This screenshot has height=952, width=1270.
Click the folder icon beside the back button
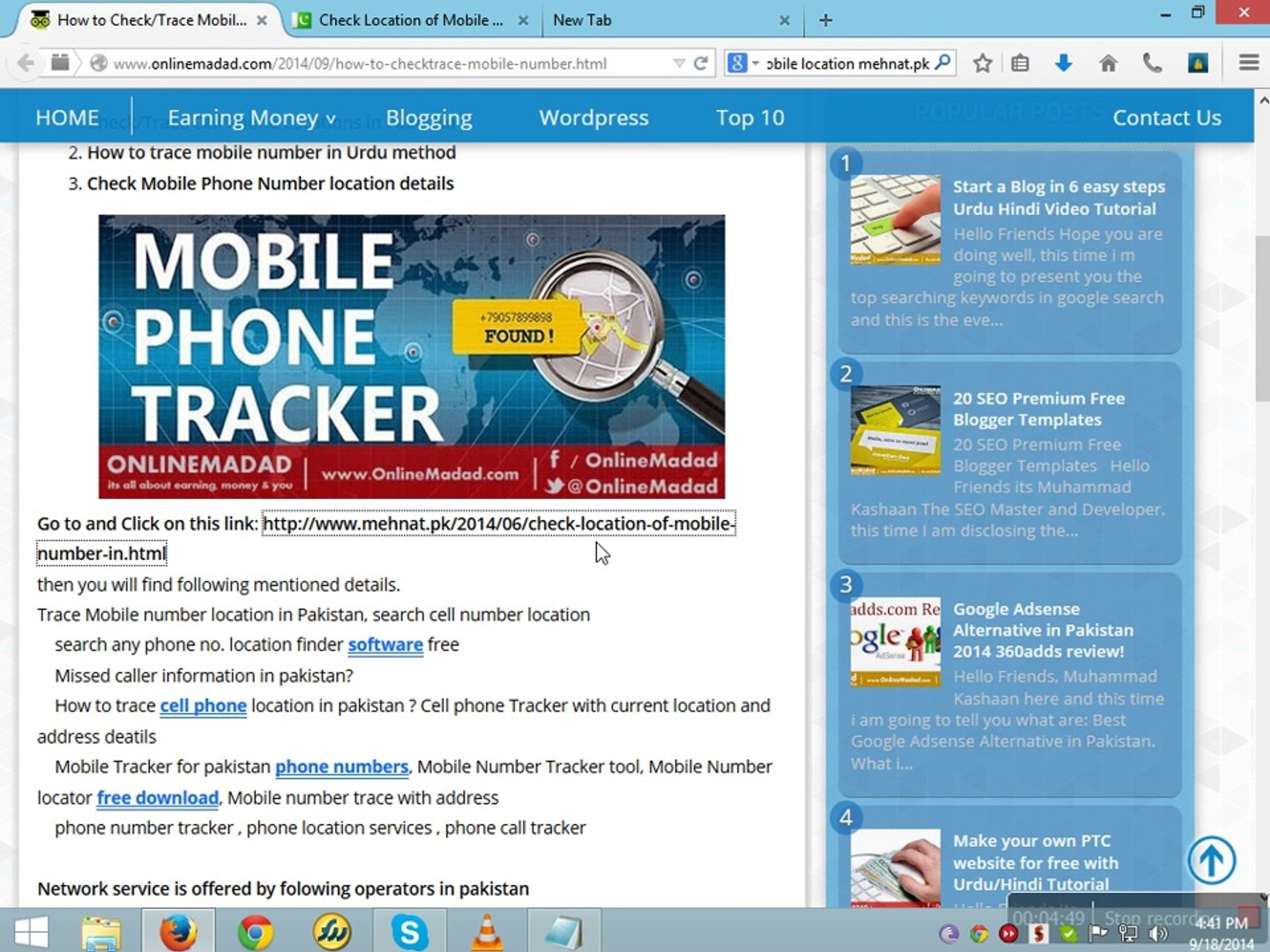click(x=60, y=62)
